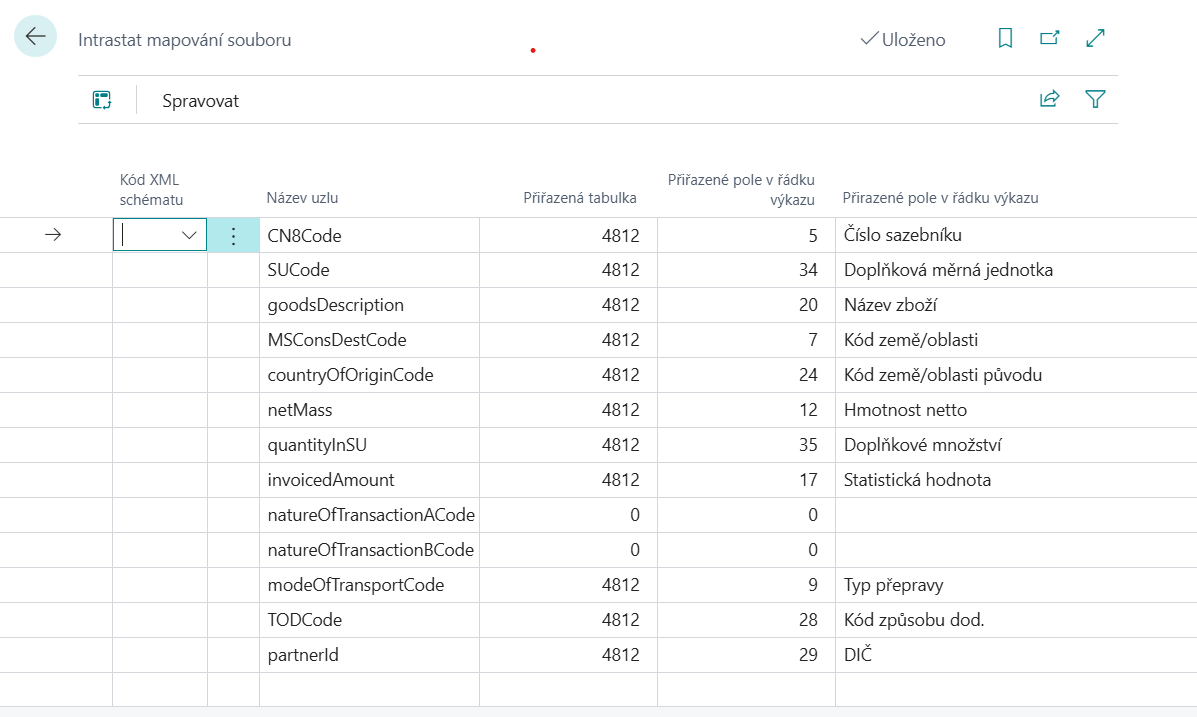The height and width of the screenshot is (717, 1197).
Task: Click the DIČ field caption cell
Action: pos(857,655)
